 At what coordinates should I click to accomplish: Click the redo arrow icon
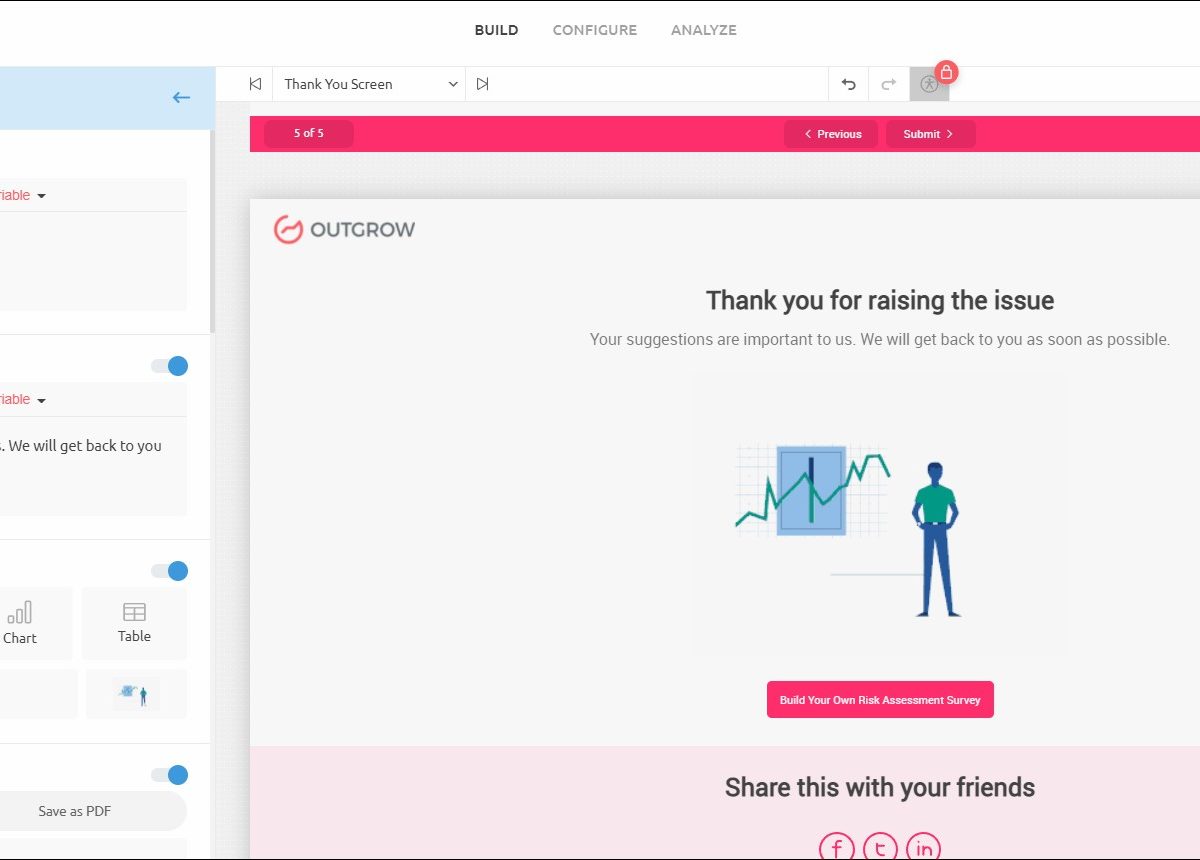tap(888, 84)
